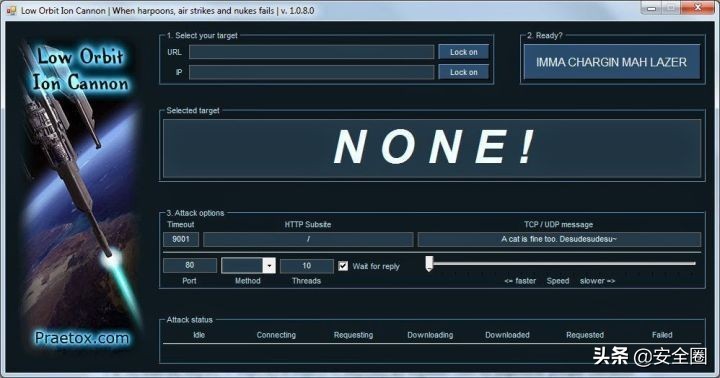Click the NONE! selected target display

432,148
